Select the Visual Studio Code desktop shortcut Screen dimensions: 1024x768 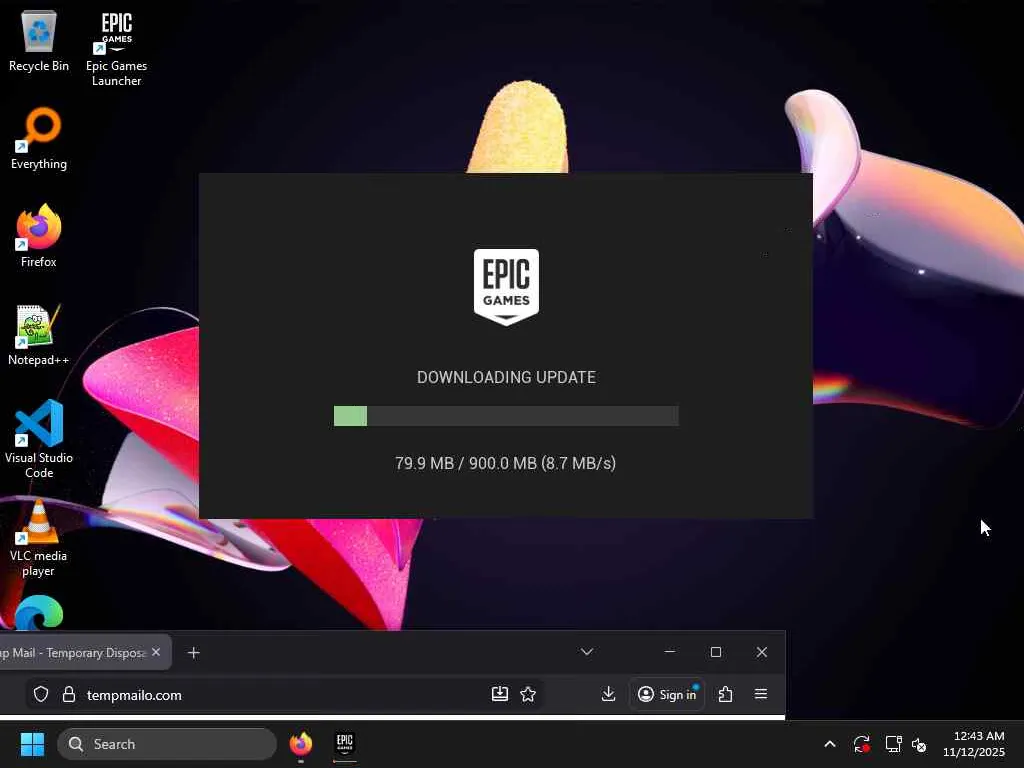tap(39, 439)
